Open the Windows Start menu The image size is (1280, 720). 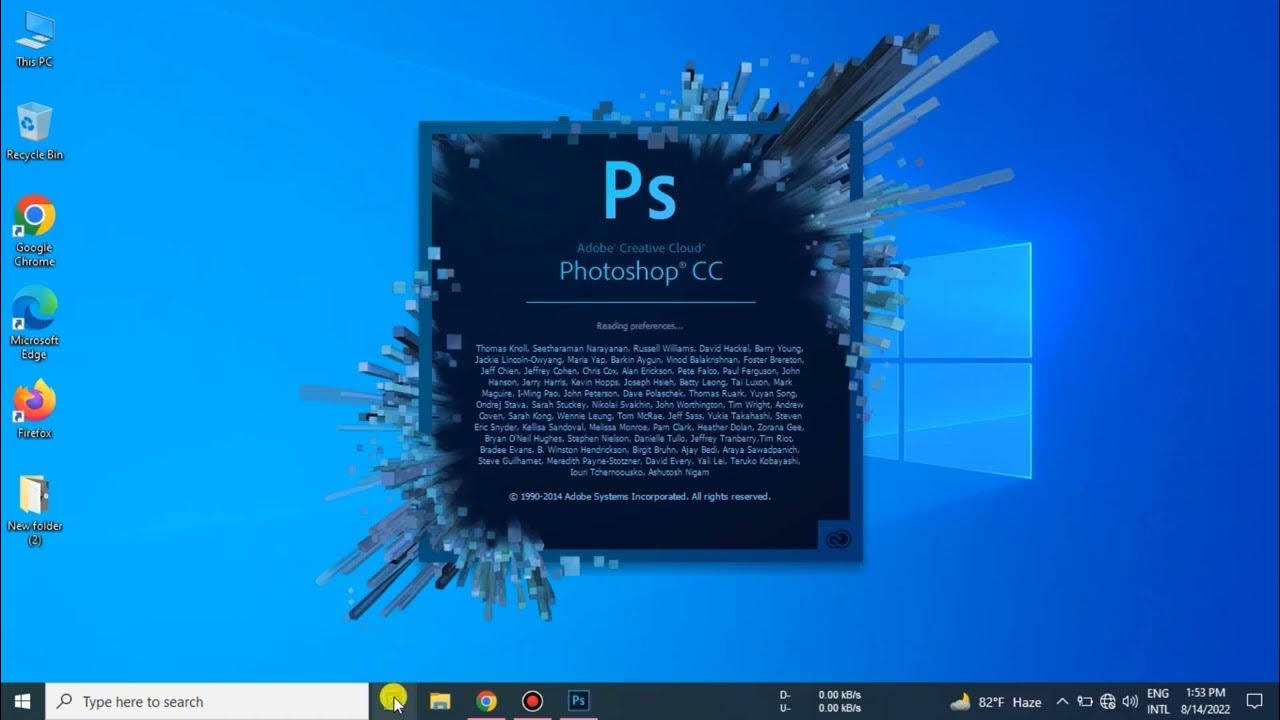[22, 701]
